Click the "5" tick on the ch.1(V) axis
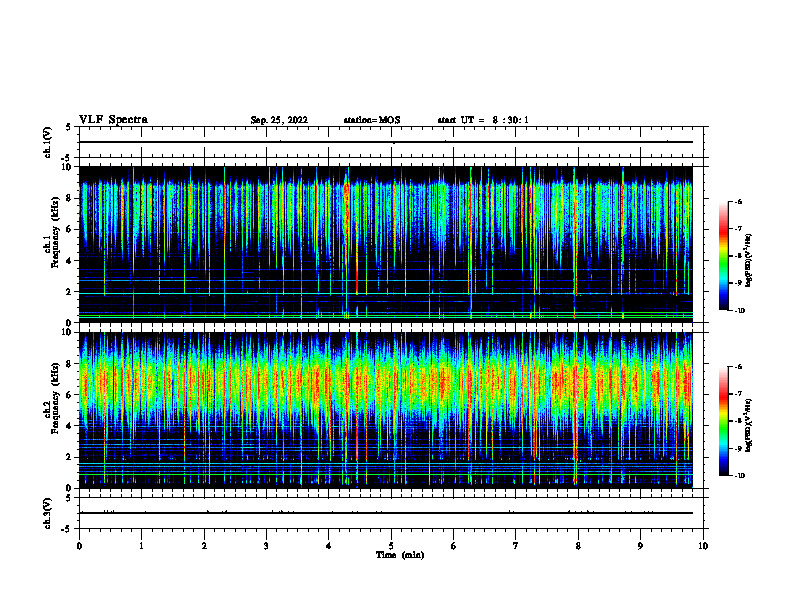 tap(70, 127)
